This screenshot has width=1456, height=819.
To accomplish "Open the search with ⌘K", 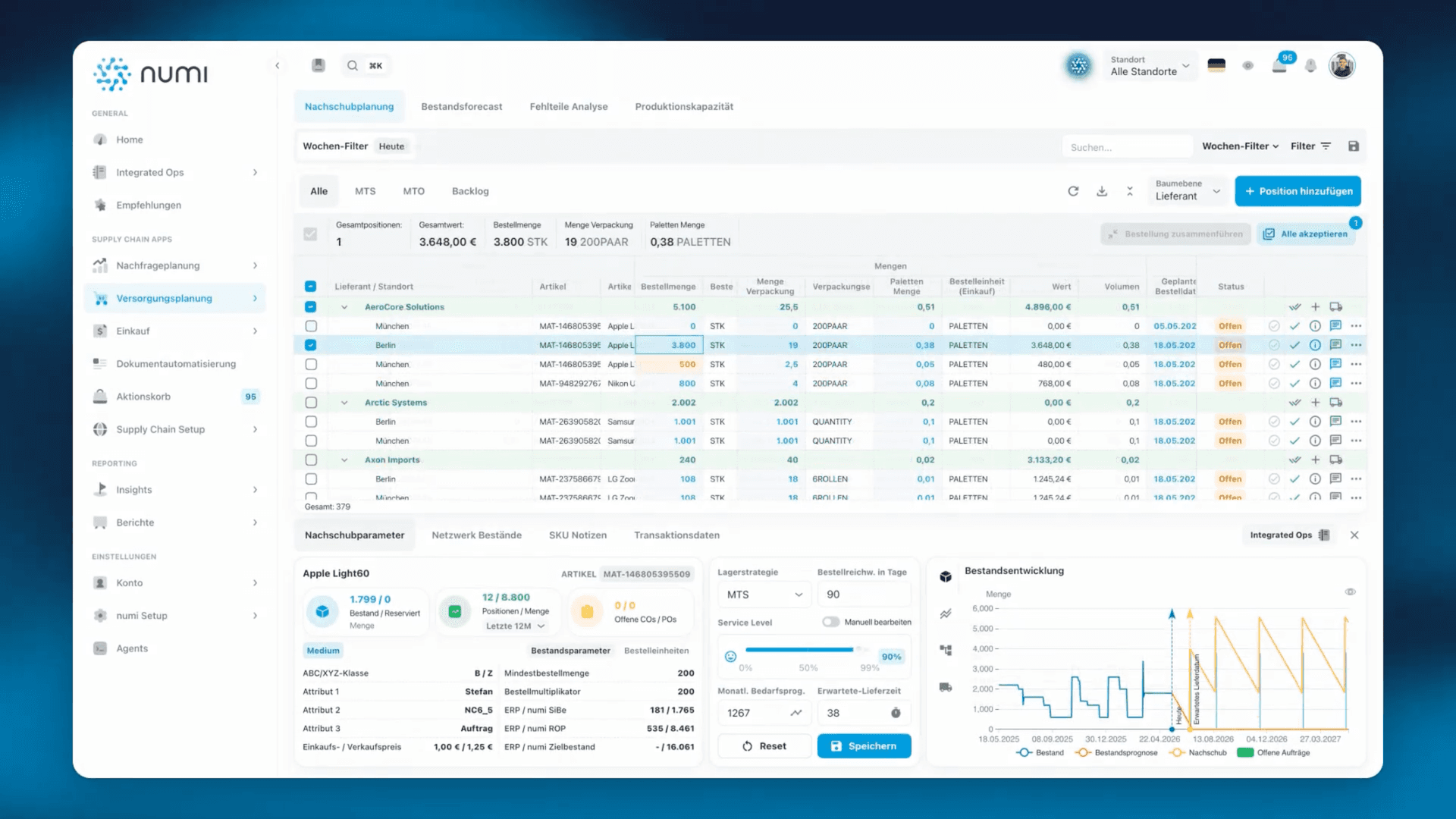I will coord(365,66).
